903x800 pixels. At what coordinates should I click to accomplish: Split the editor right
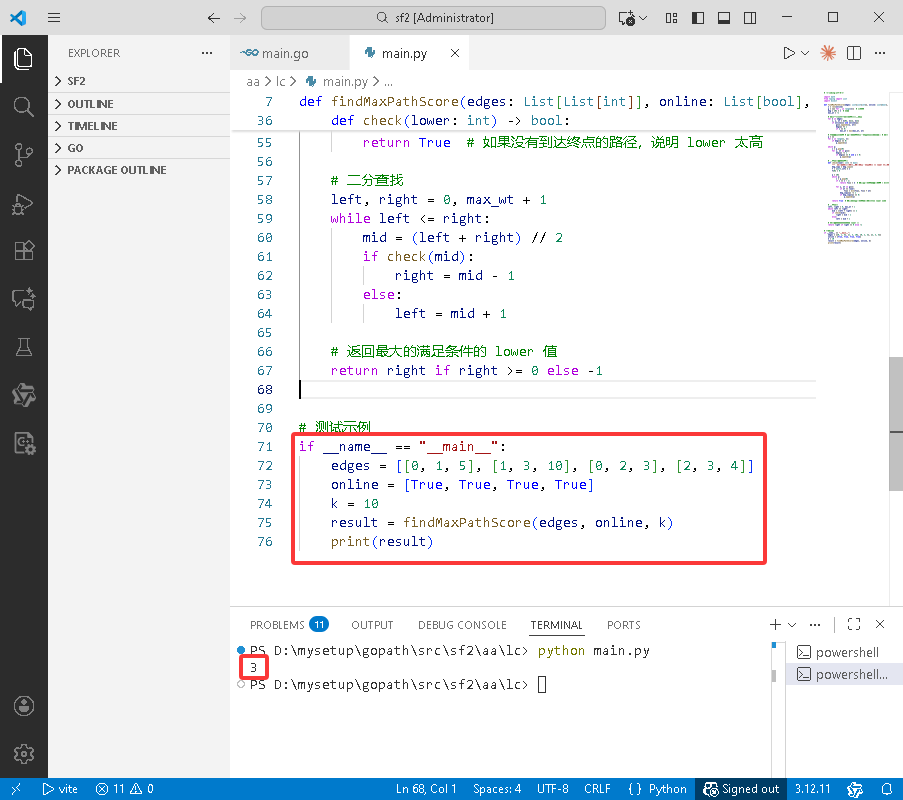(x=854, y=53)
